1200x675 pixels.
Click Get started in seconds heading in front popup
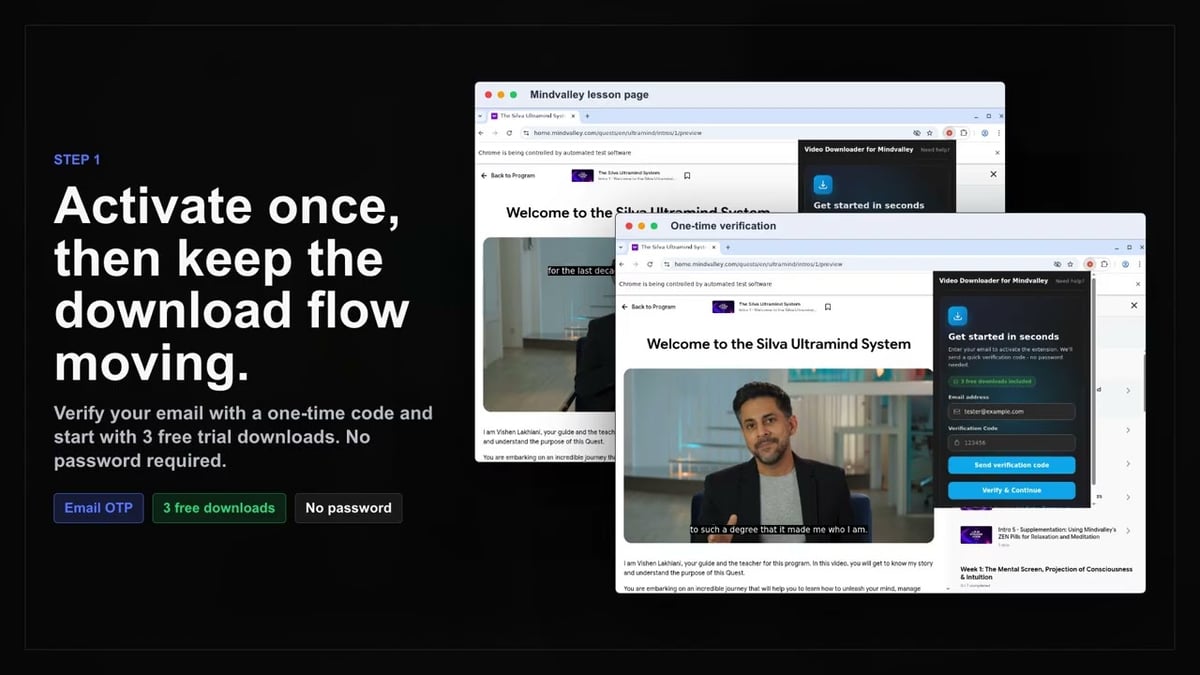pyautogui.click(x=1003, y=337)
